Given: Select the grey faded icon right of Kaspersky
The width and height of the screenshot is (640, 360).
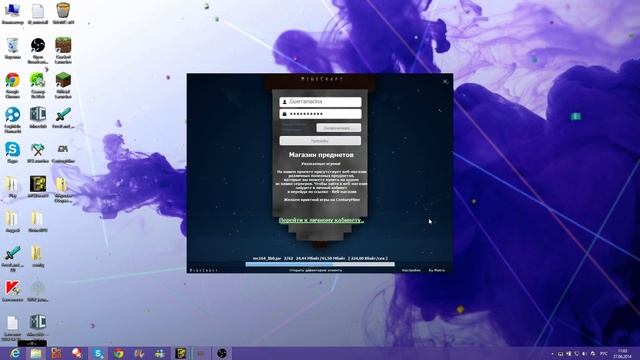Looking at the screenshot, I should (38, 291).
